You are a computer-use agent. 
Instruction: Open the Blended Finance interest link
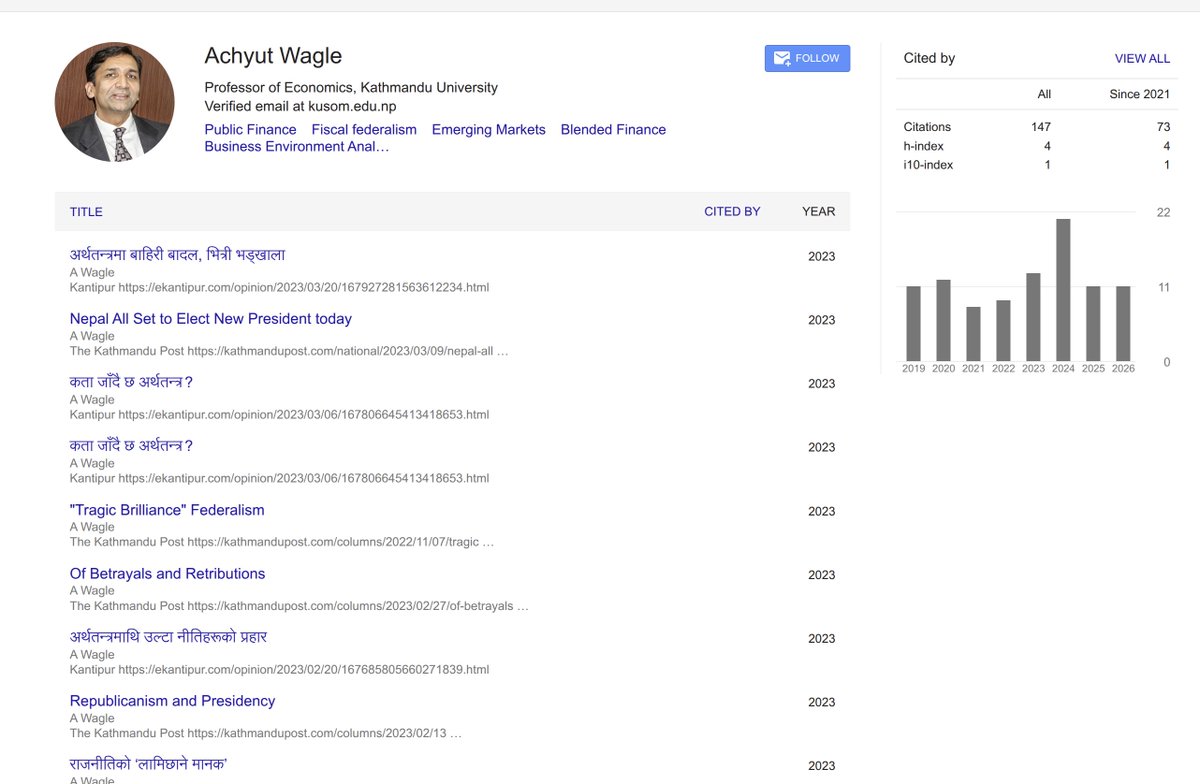[613, 129]
